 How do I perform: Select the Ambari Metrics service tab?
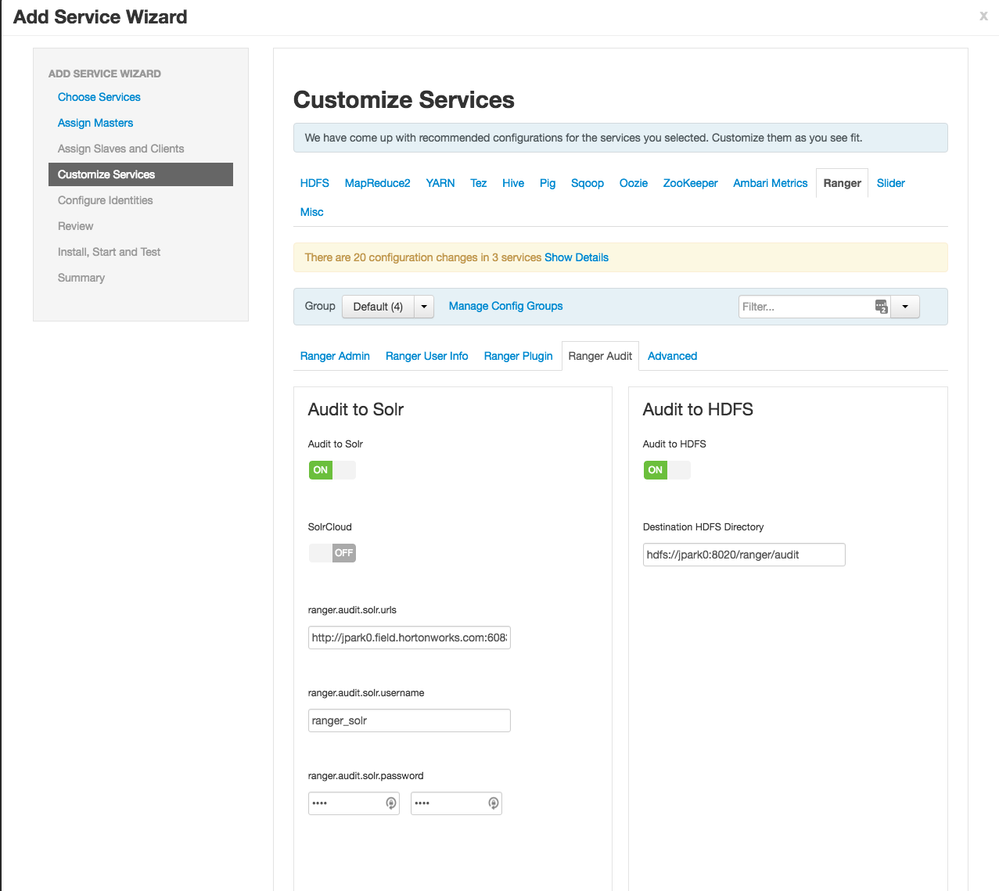770,183
